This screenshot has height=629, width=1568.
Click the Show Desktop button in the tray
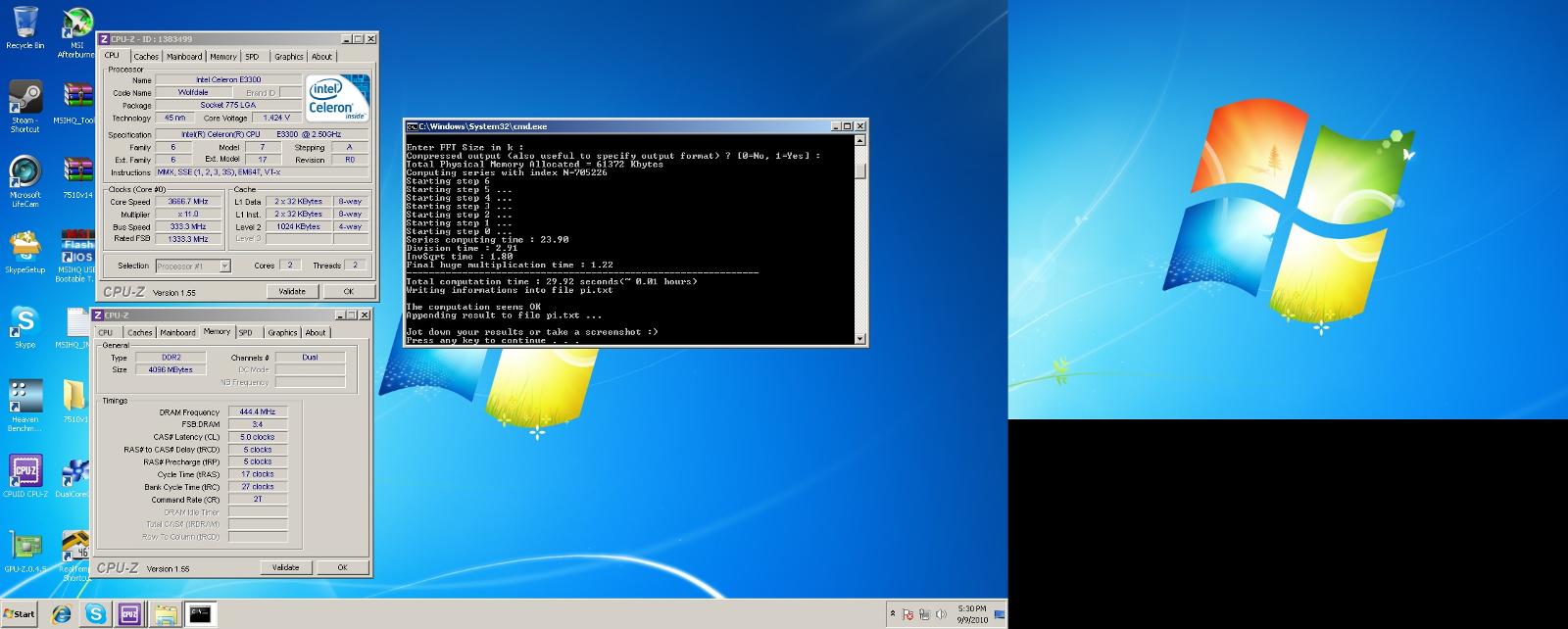(1001, 614)
